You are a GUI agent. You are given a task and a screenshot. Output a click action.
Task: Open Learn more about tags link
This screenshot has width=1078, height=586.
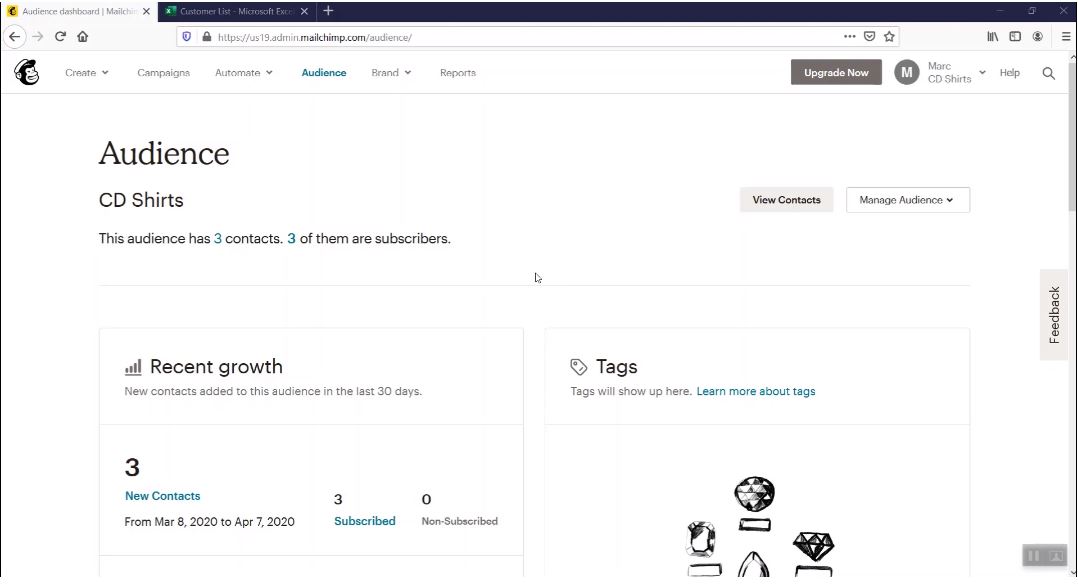pos(756,391)
